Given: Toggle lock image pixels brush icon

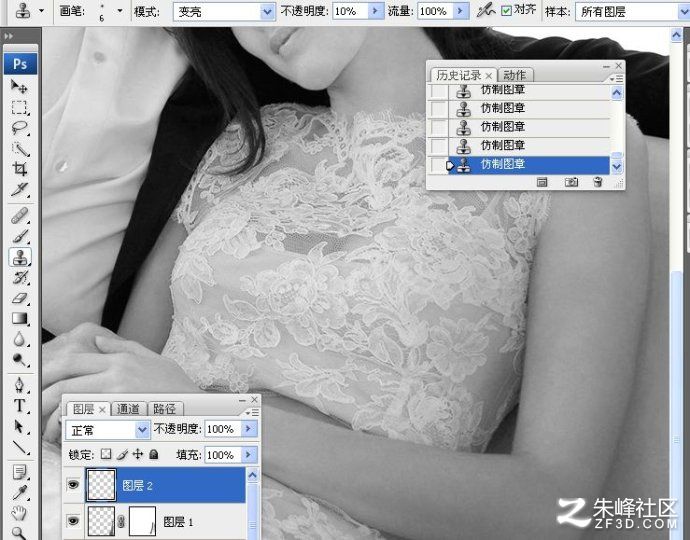Looking at the screenshot, I should [x=122, y=454].
